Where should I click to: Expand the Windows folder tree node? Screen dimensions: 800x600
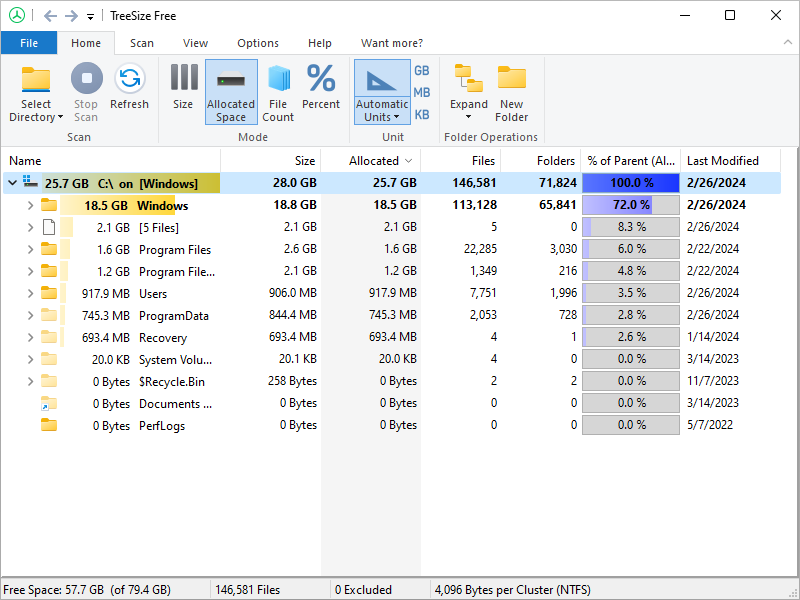coord(30,206)
